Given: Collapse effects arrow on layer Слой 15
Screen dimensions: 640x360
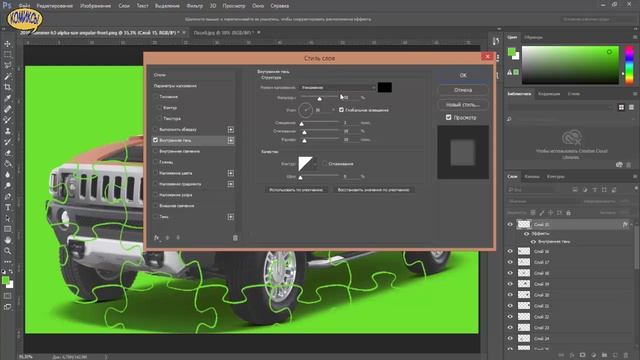Looking at the screenshot, I should tap(631, 224).
